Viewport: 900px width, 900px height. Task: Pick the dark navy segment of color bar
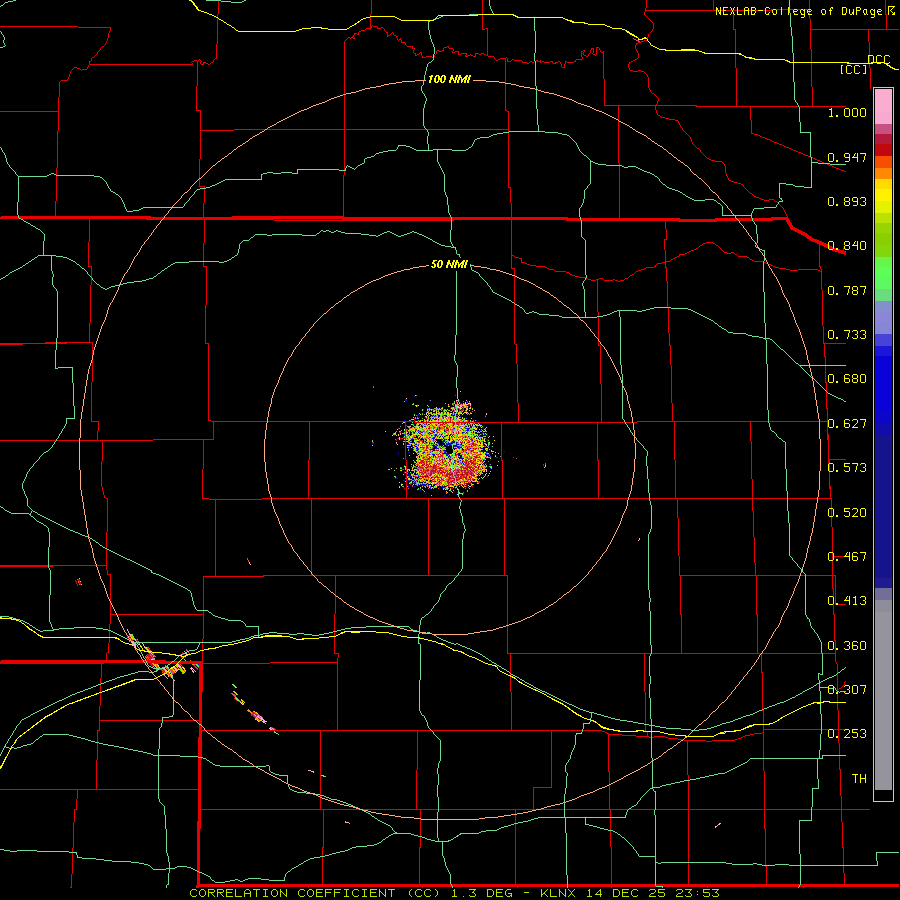point(883,511)
